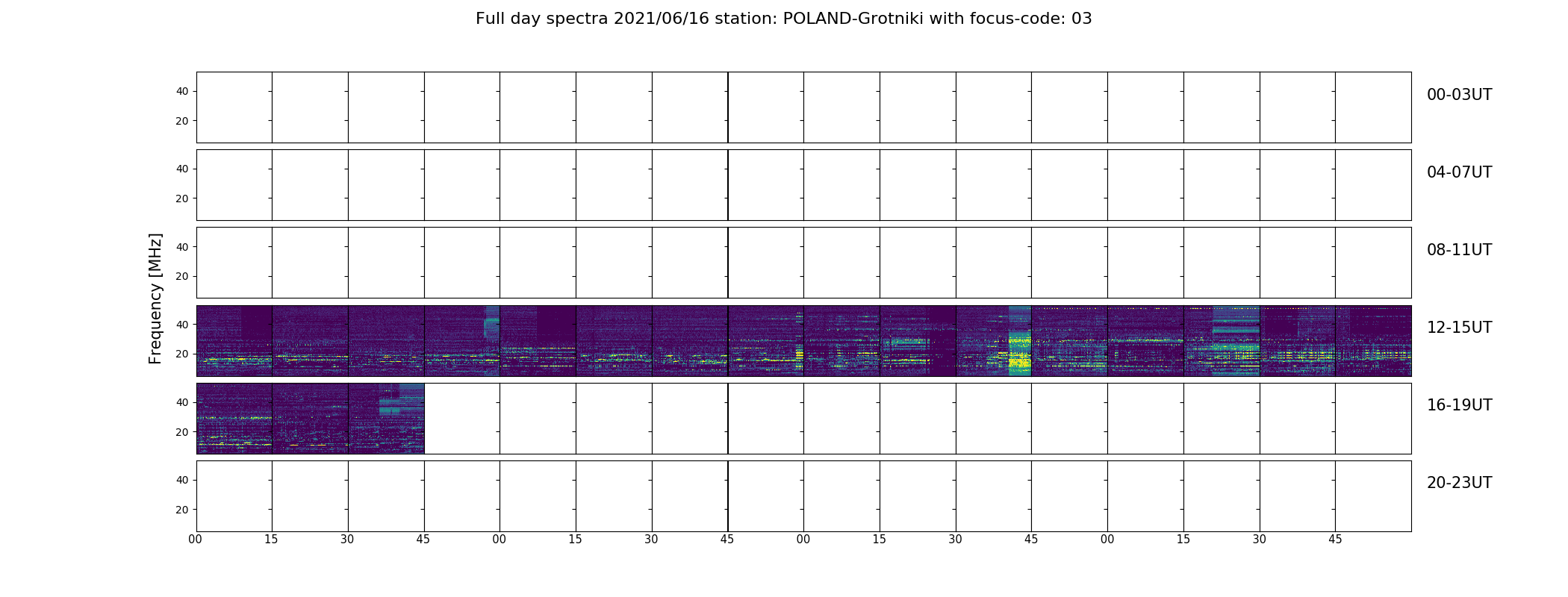Select the "20-23UT" row label
Screen dimensions: 1568x597
point(1459,483)
